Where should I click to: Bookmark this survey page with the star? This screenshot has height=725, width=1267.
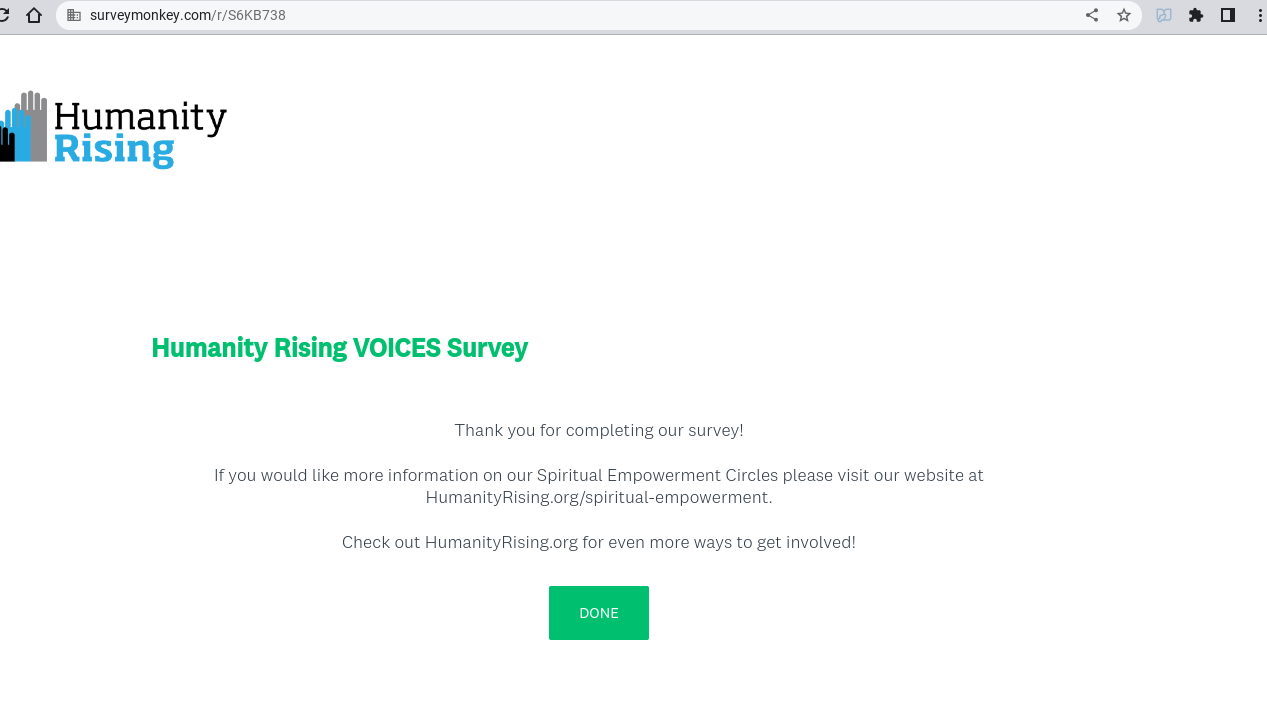pyautogui.click(x=1124, y=15)
